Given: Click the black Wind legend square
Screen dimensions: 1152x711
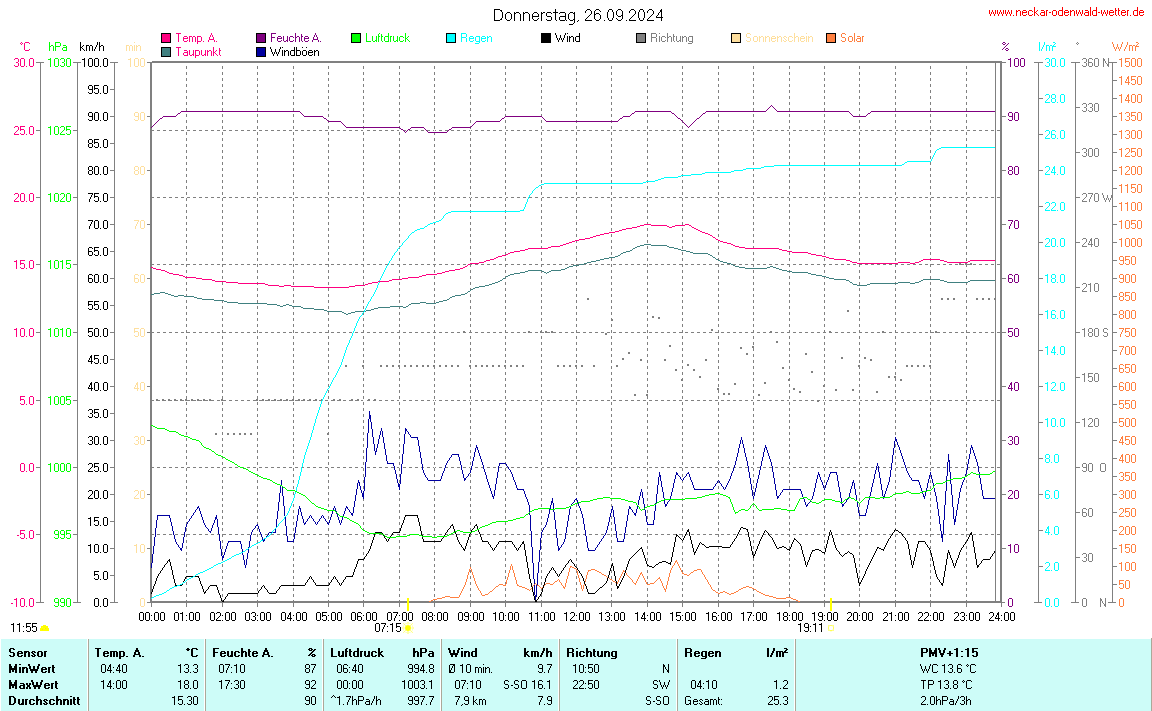Looking at the screenshot, I should tap(546, 38).
